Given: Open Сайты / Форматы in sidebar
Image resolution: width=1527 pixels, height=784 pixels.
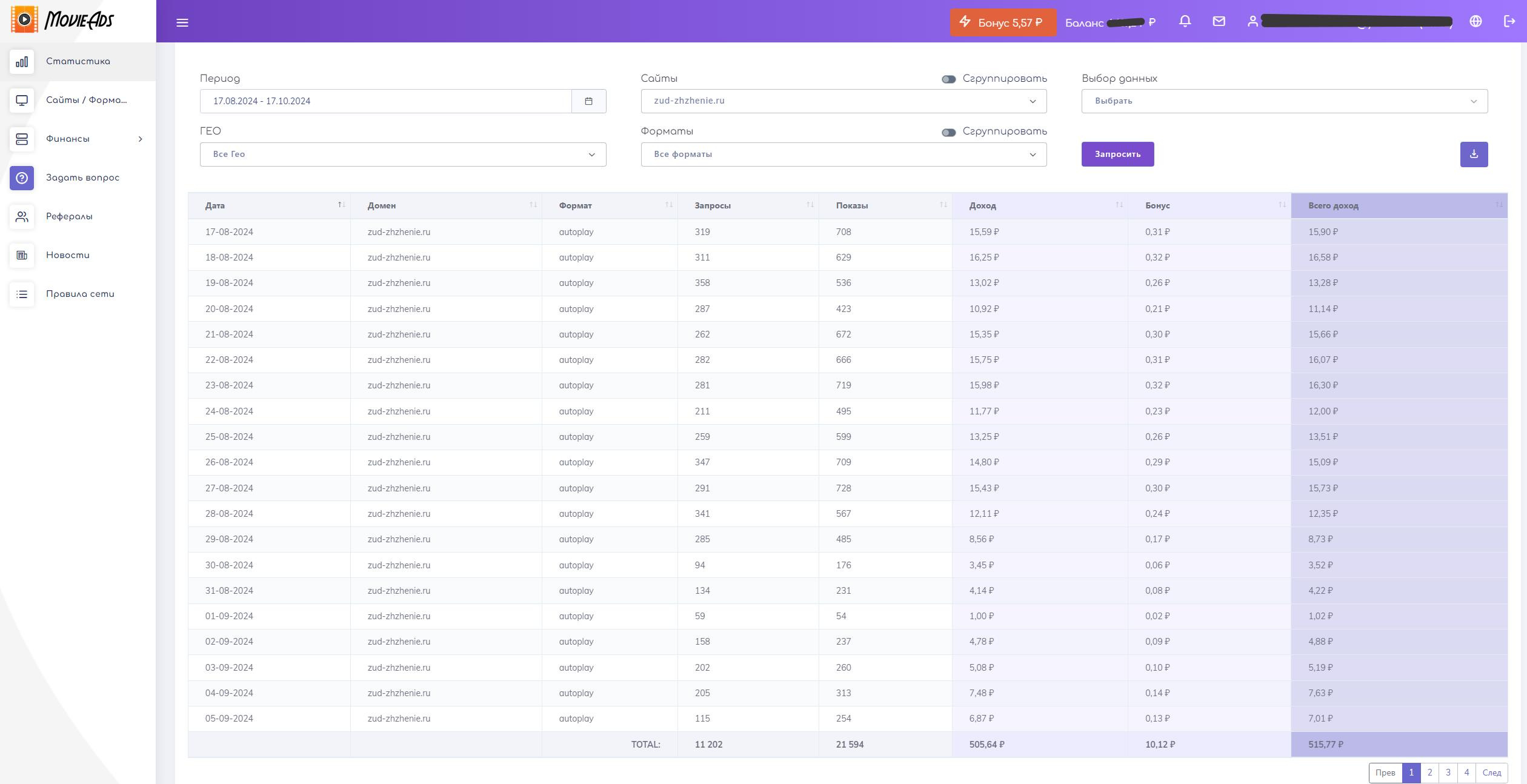Looking at the screenshot, I should (x=78, y=101).
